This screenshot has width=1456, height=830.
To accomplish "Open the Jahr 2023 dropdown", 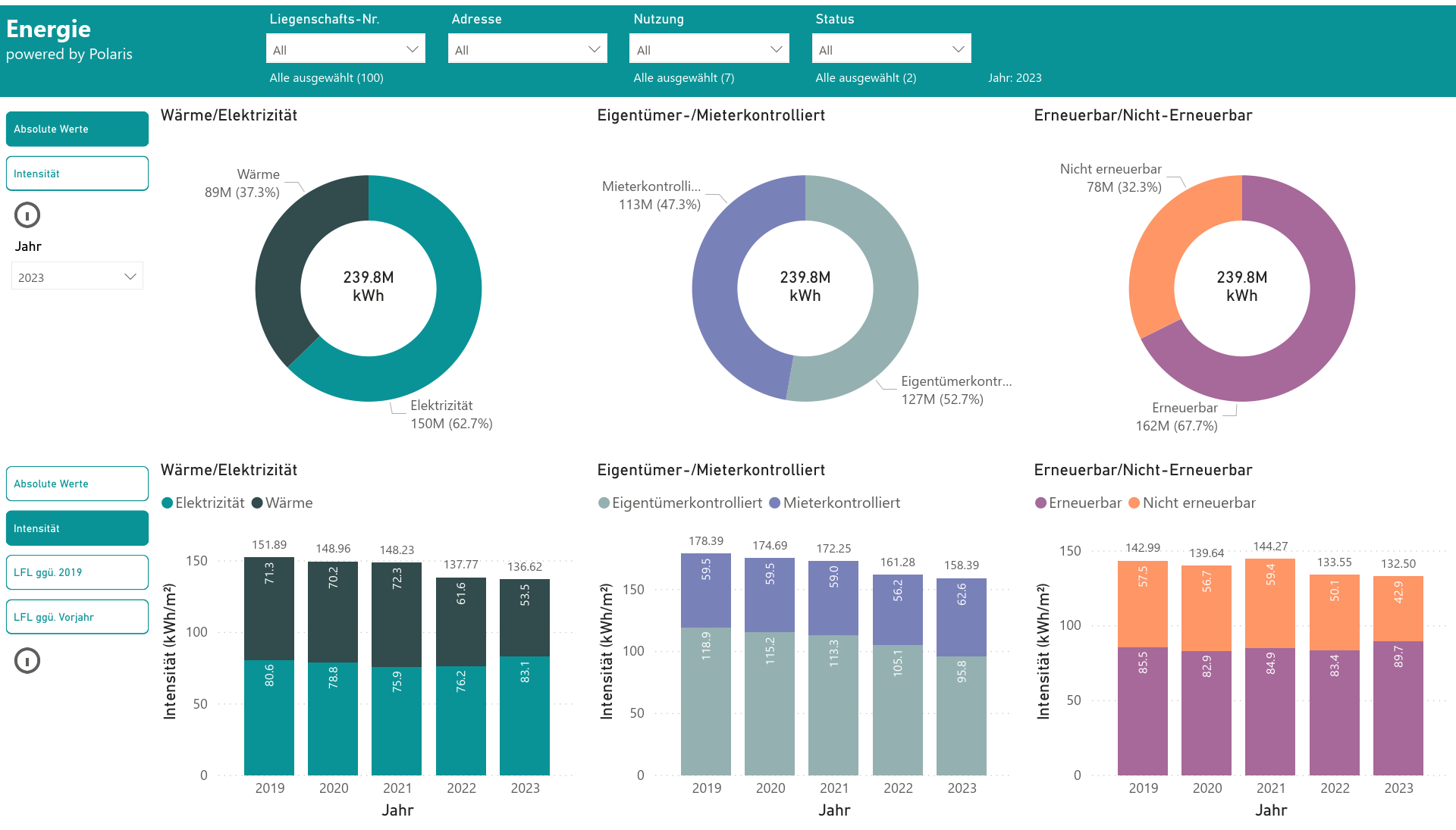I will pyautogui.click(x=77, y=277).
